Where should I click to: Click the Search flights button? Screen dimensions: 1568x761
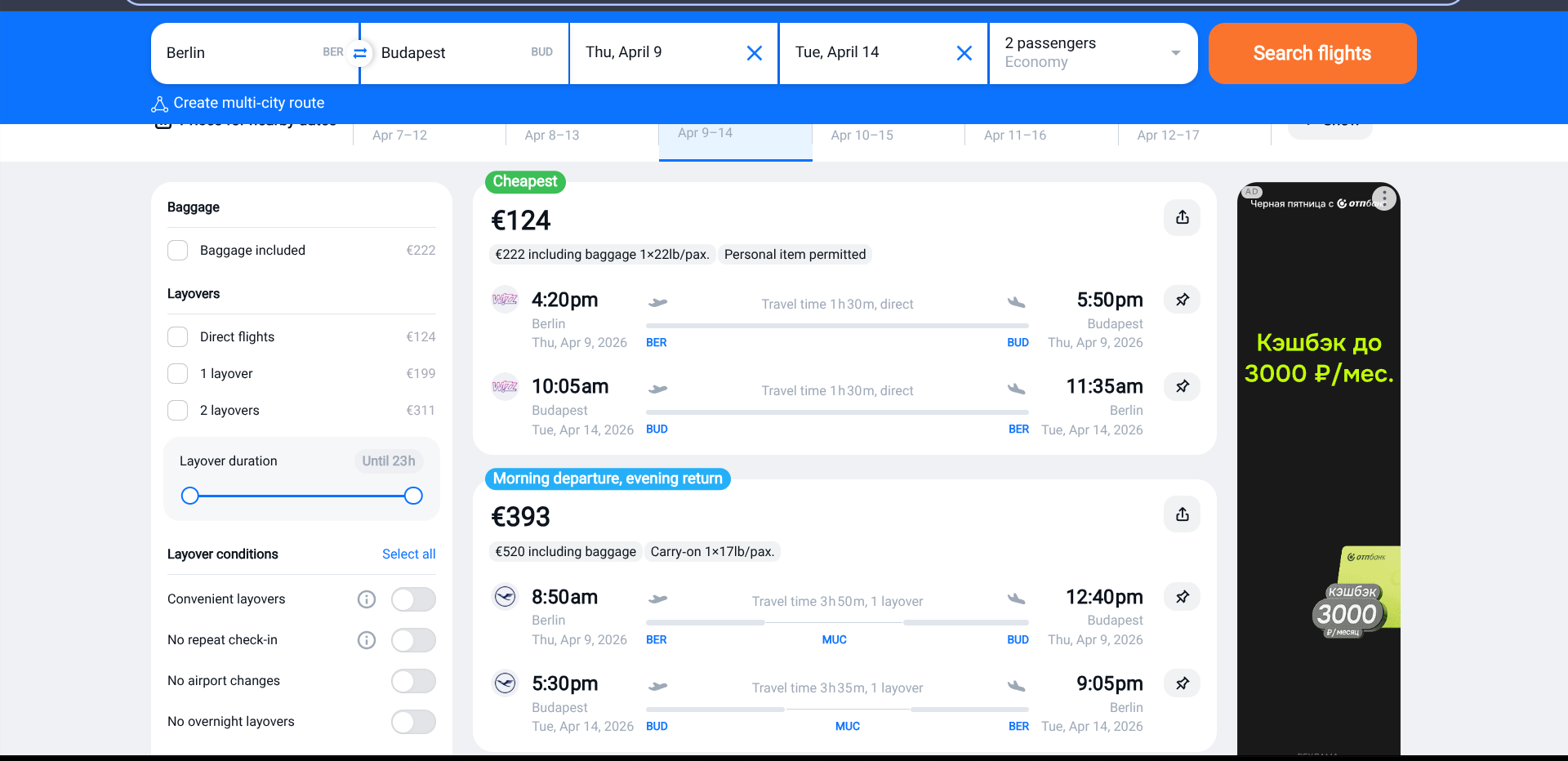1312,53
